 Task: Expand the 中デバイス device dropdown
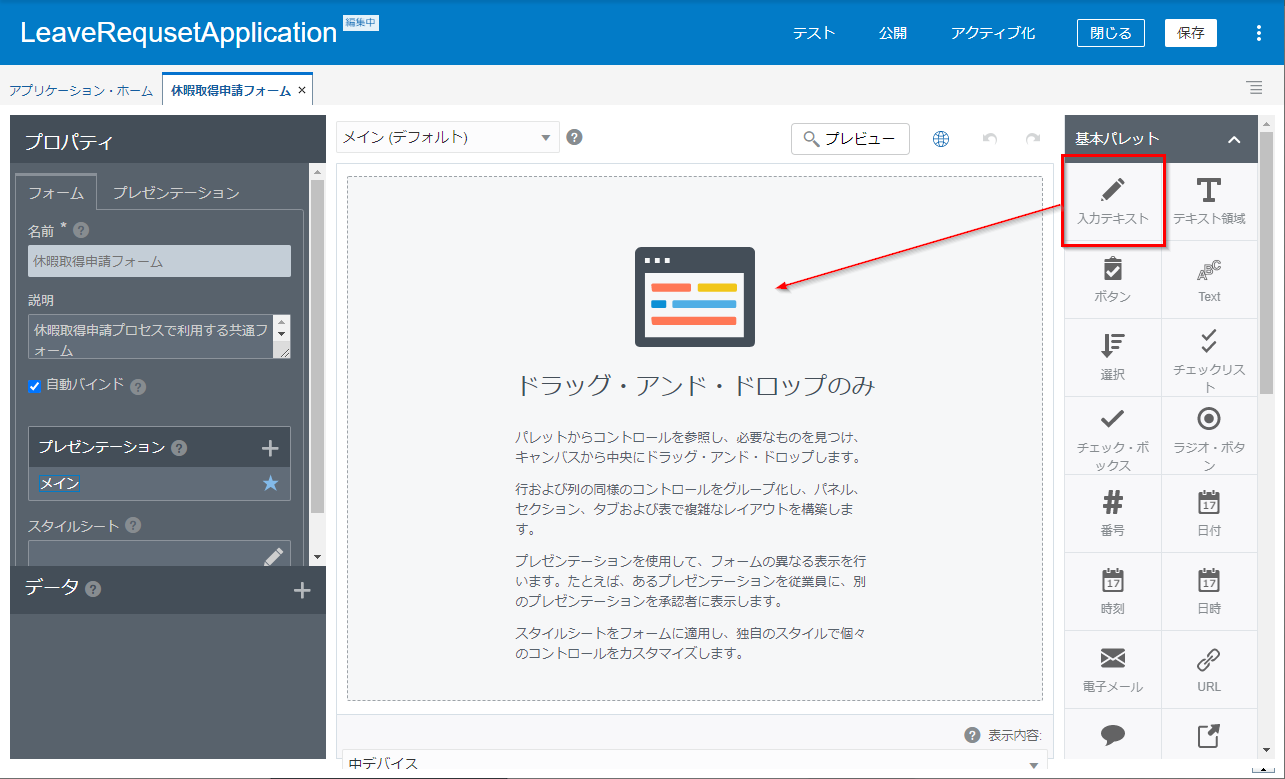(x=694, y=764)
